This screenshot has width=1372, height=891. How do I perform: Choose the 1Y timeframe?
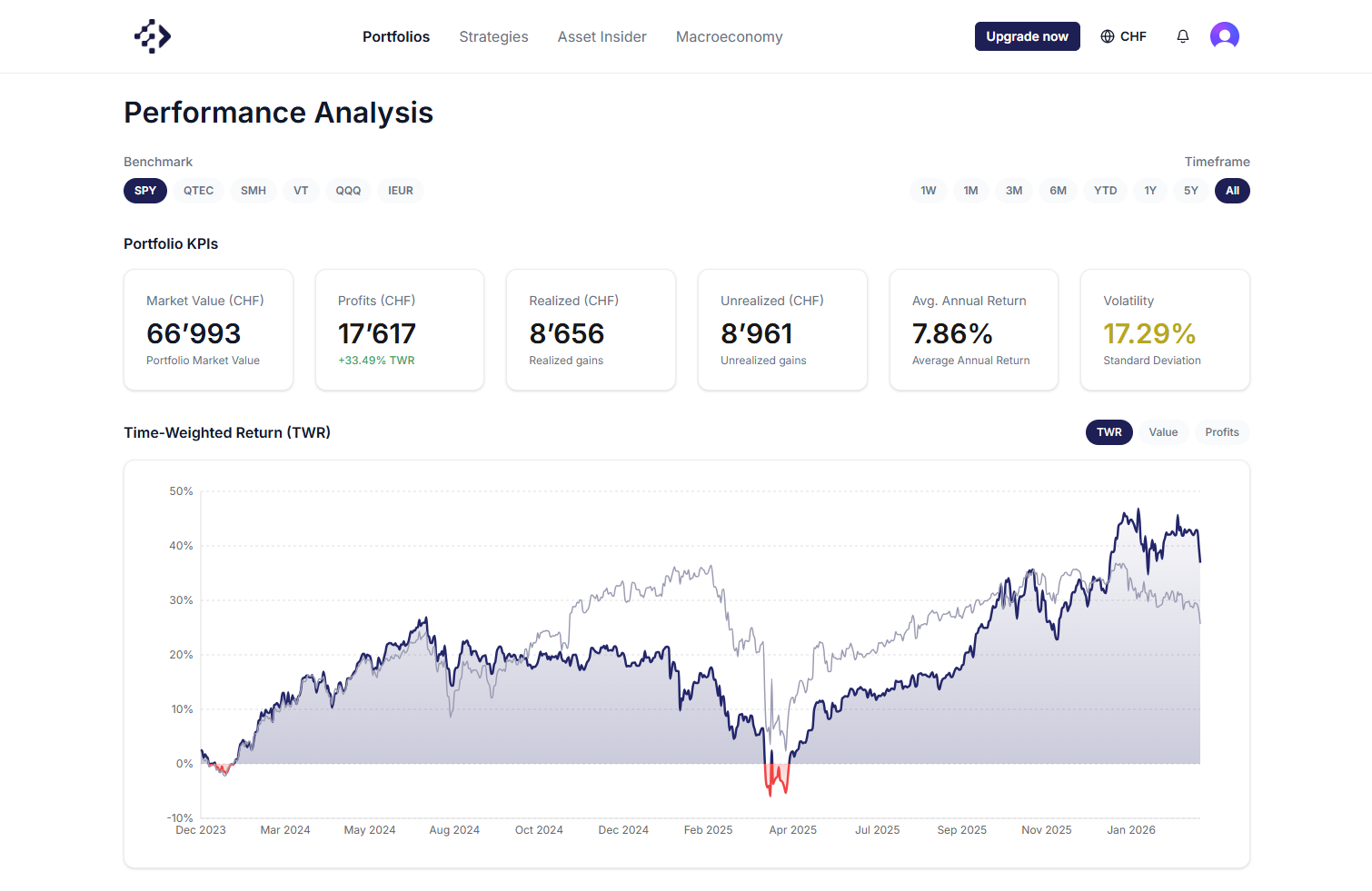coord(1149,191)
